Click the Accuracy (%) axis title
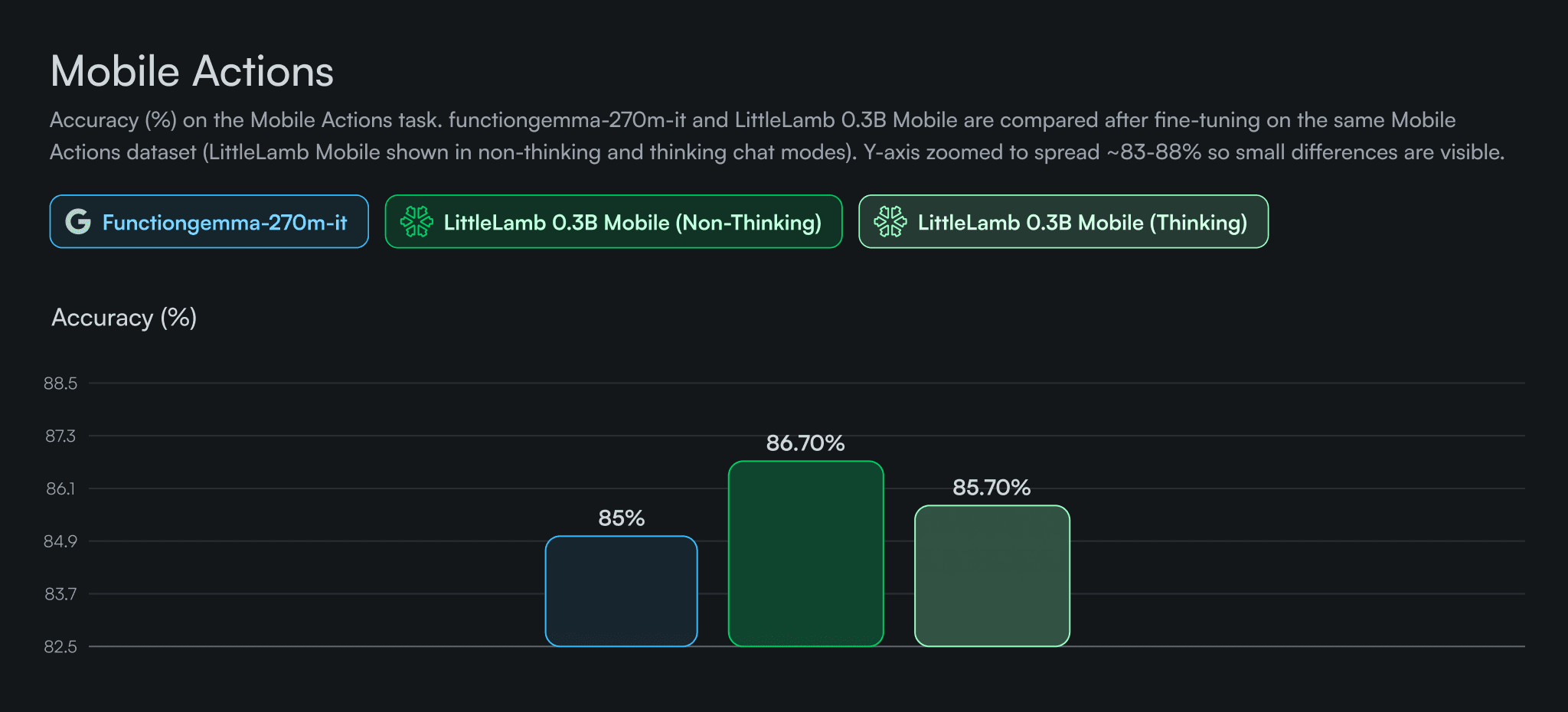Screen dimensions: 1568x712 point(124,318)
